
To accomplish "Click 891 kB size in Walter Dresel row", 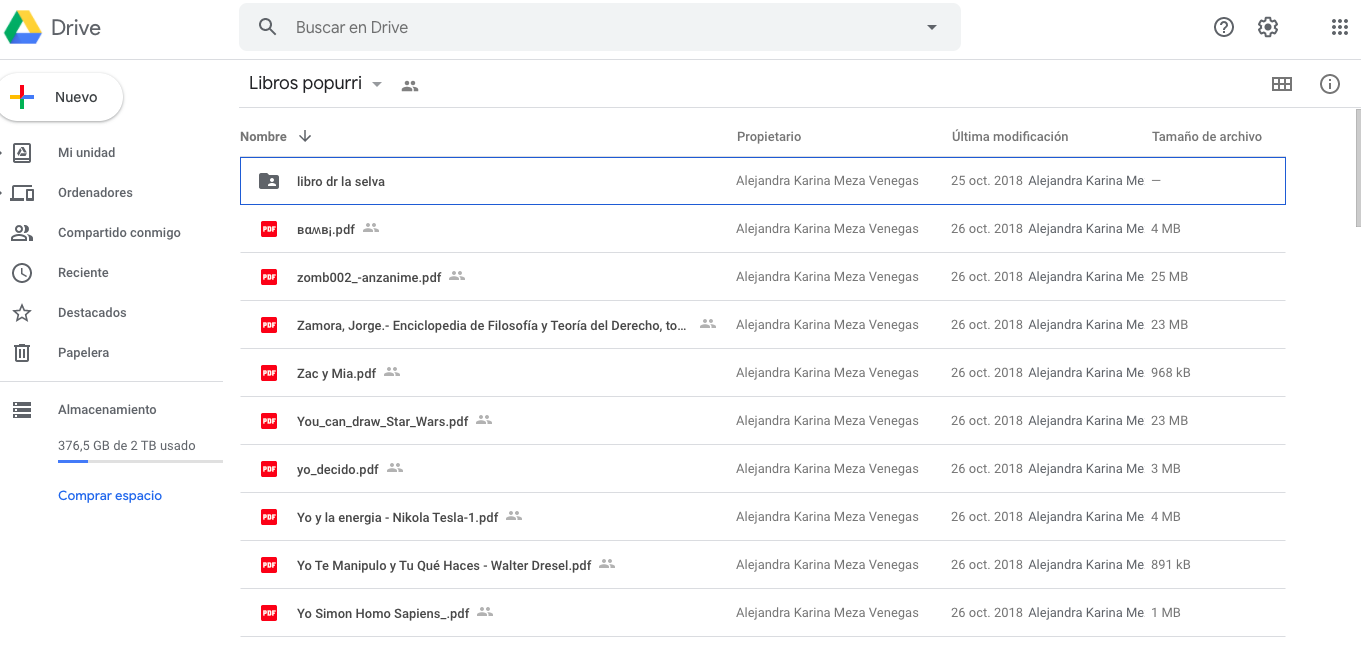I will pos(1171,565).
